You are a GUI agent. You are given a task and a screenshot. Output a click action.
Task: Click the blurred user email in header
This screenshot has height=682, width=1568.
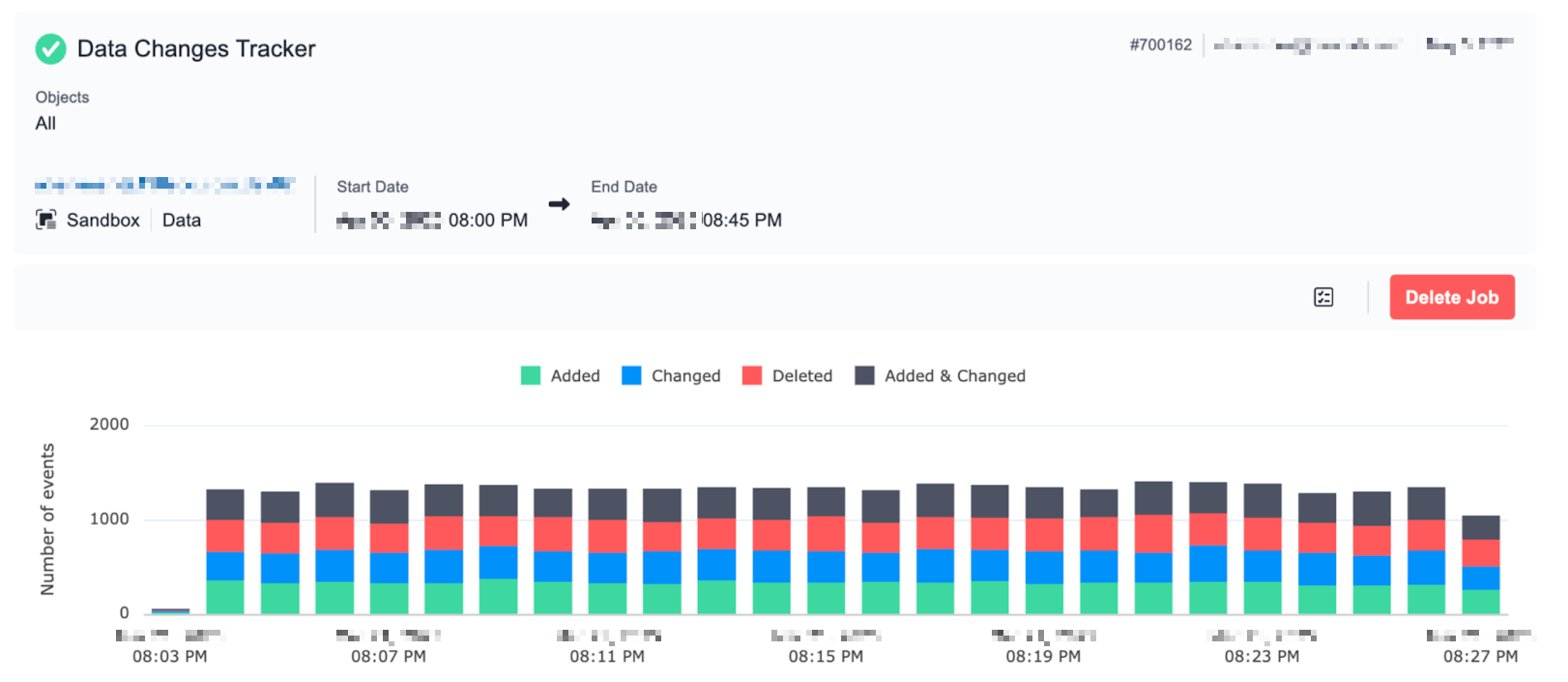point(1307,44)
